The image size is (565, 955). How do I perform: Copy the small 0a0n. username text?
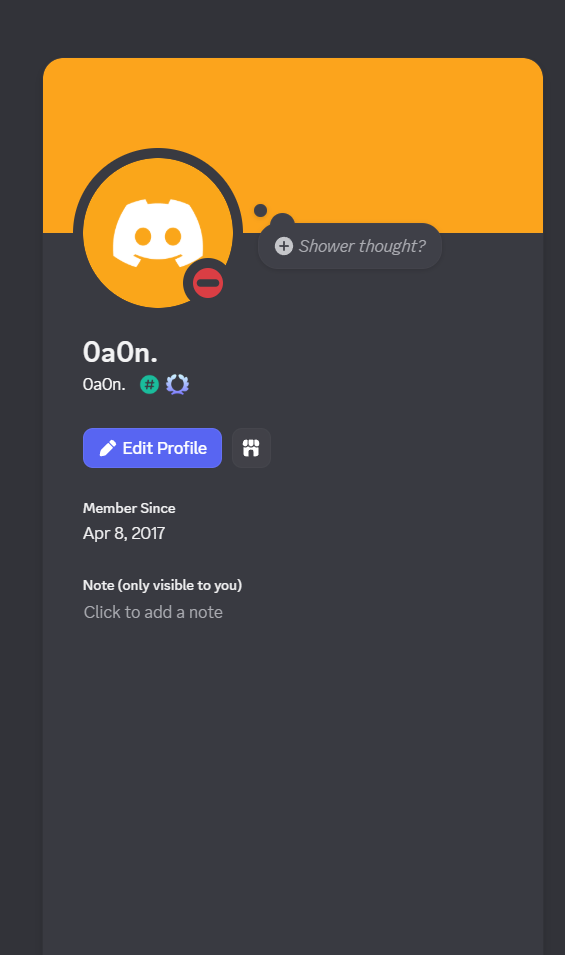104,384
